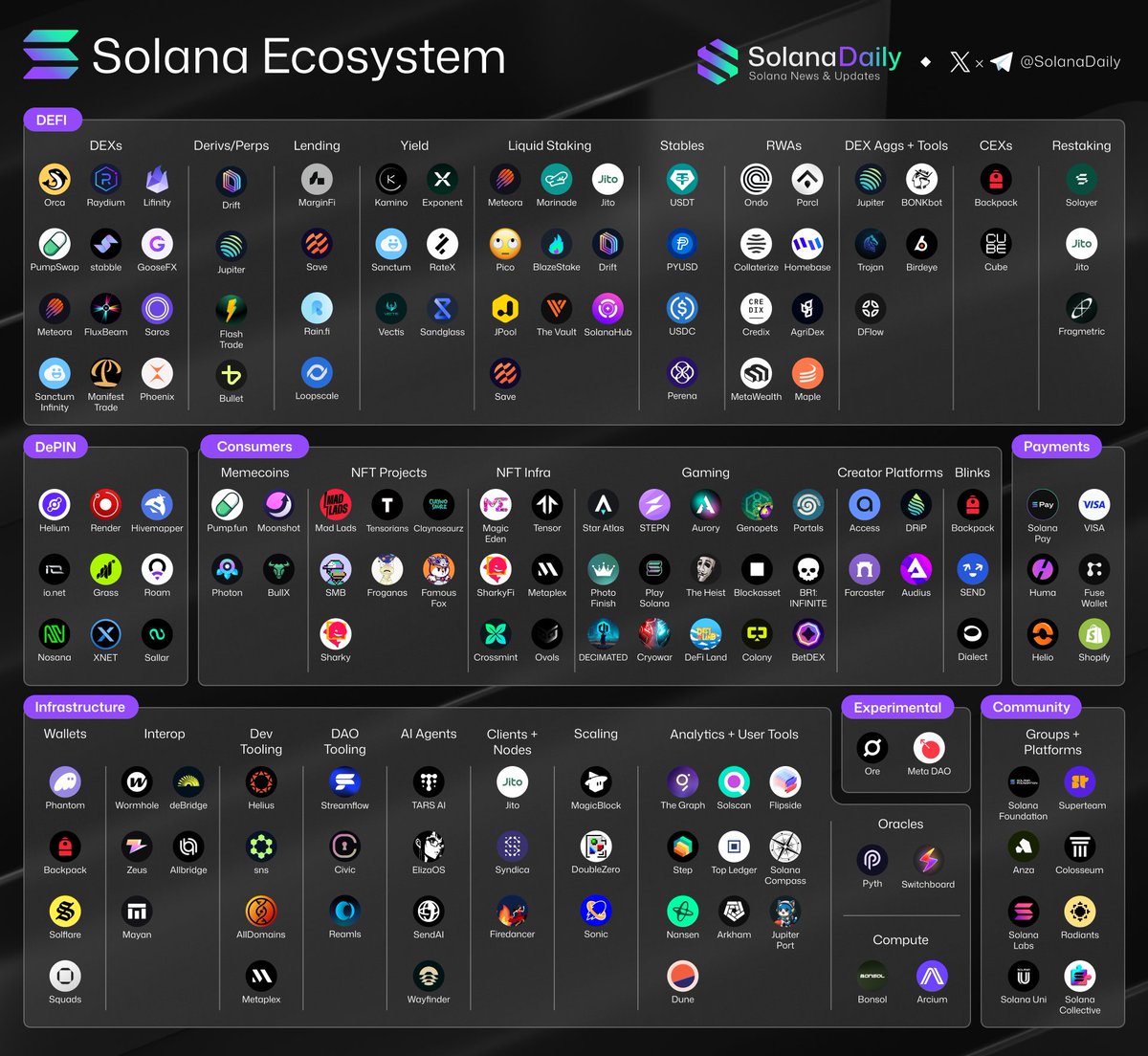The width and height of the screenshot is (1148, 1056).
Task: Click the @SolanaDaily handle
Action: pyautogui.click(x=1071, y=62)
